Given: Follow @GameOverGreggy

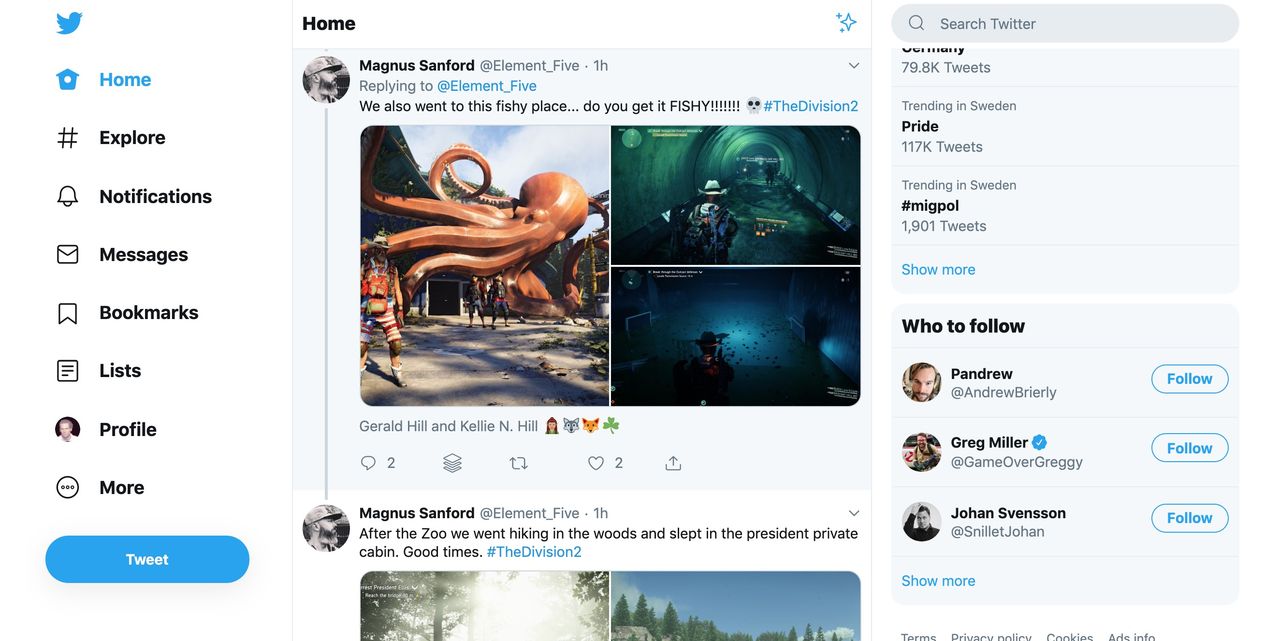Looking at the screenshot, I should point(1189,448).
